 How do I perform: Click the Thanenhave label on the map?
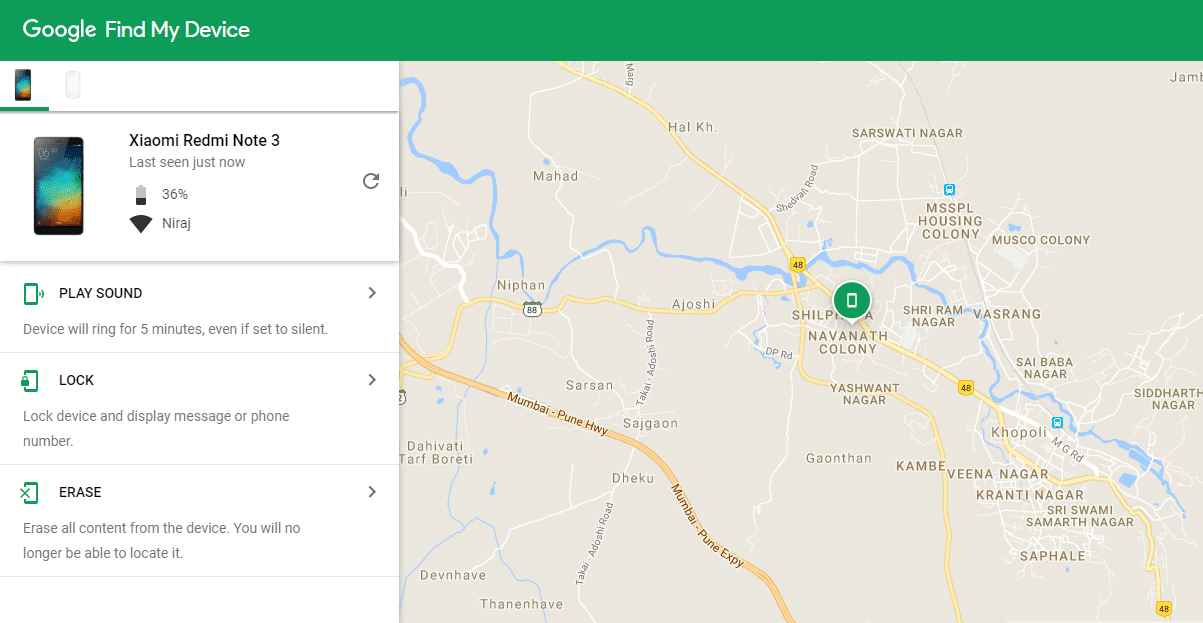[521, 604]
